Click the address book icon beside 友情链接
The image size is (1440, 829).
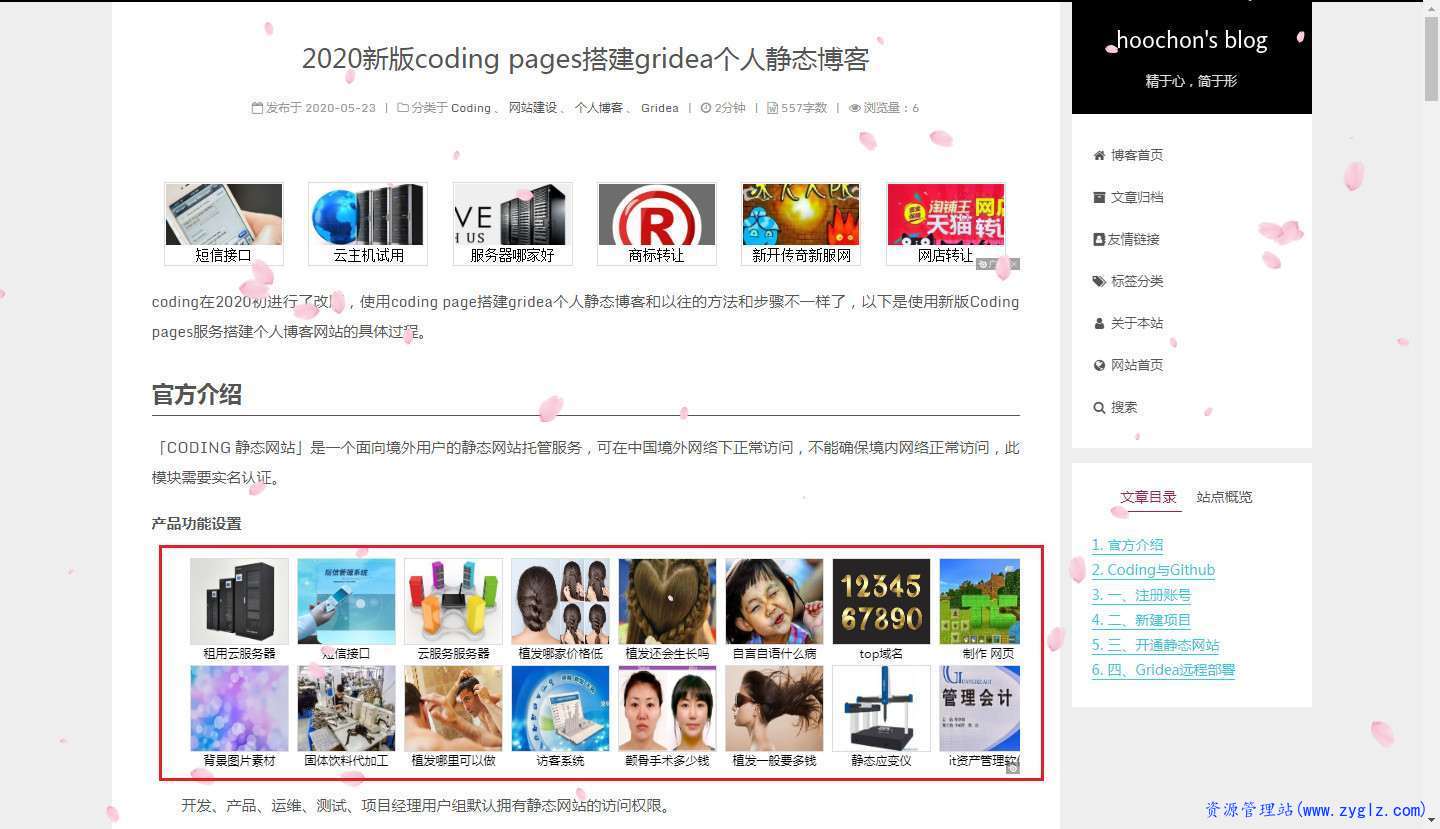(1099, 239)
